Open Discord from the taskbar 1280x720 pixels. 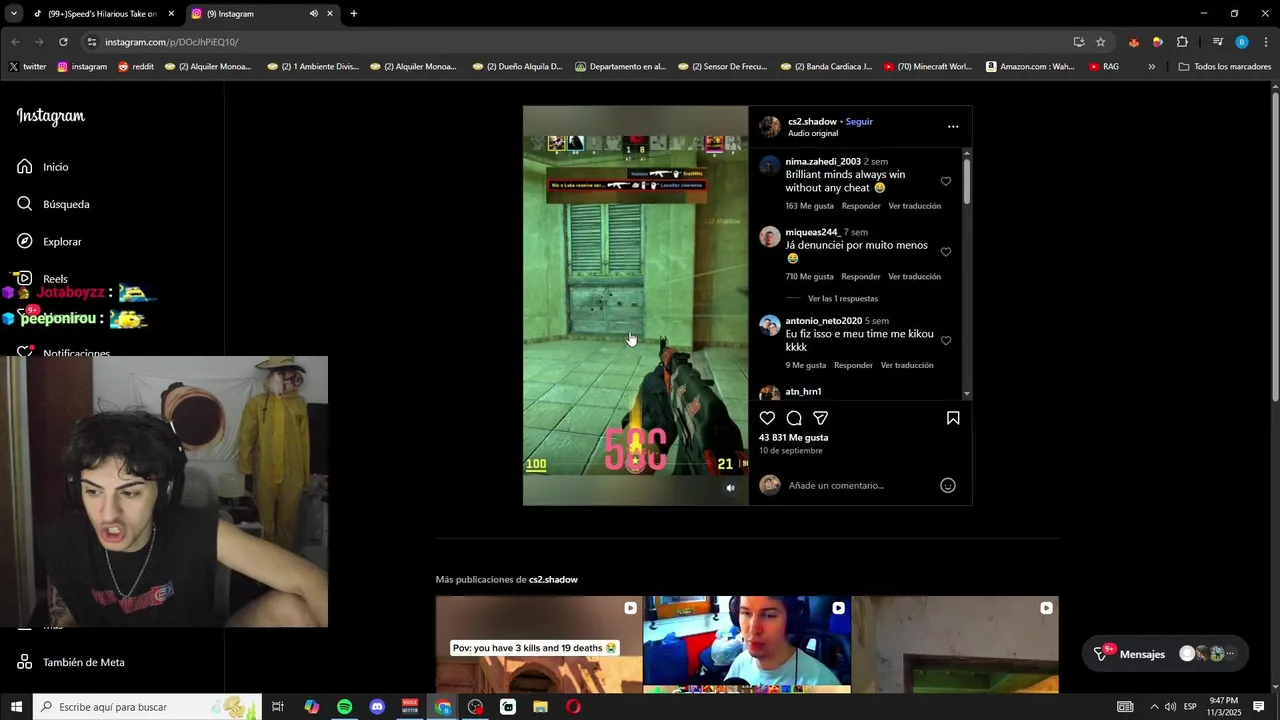(377, 707)
